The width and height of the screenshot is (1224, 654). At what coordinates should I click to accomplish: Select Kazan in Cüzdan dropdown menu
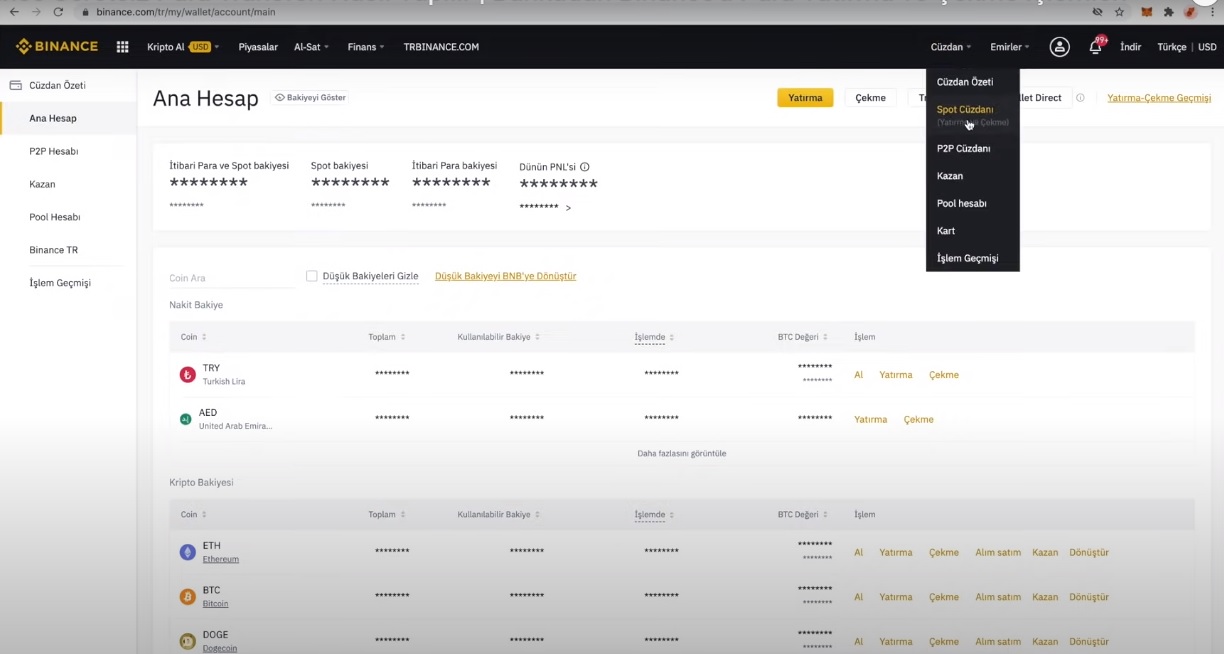click(x=950, y=176)
